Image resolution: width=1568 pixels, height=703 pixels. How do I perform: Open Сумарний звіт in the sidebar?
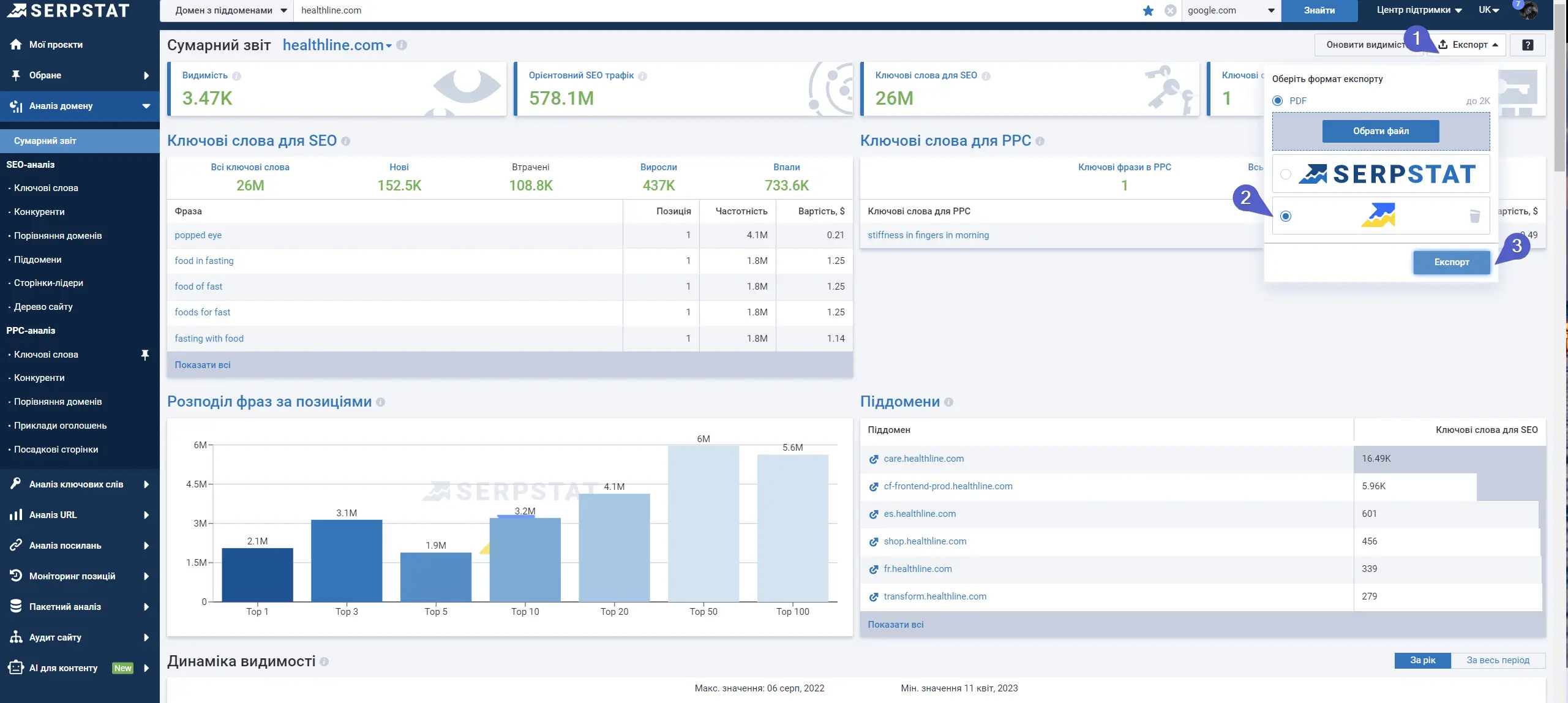pyautogui.click(x=80, y=141)
